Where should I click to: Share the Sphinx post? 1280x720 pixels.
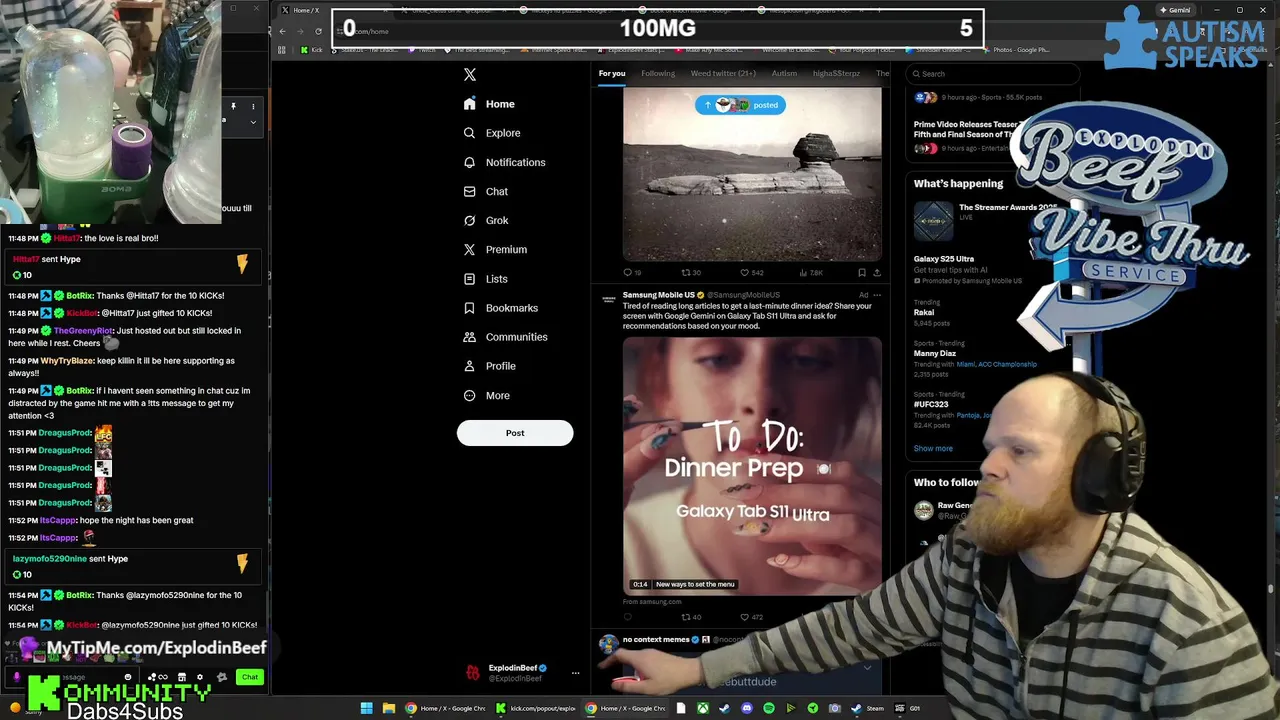(877, 272)
